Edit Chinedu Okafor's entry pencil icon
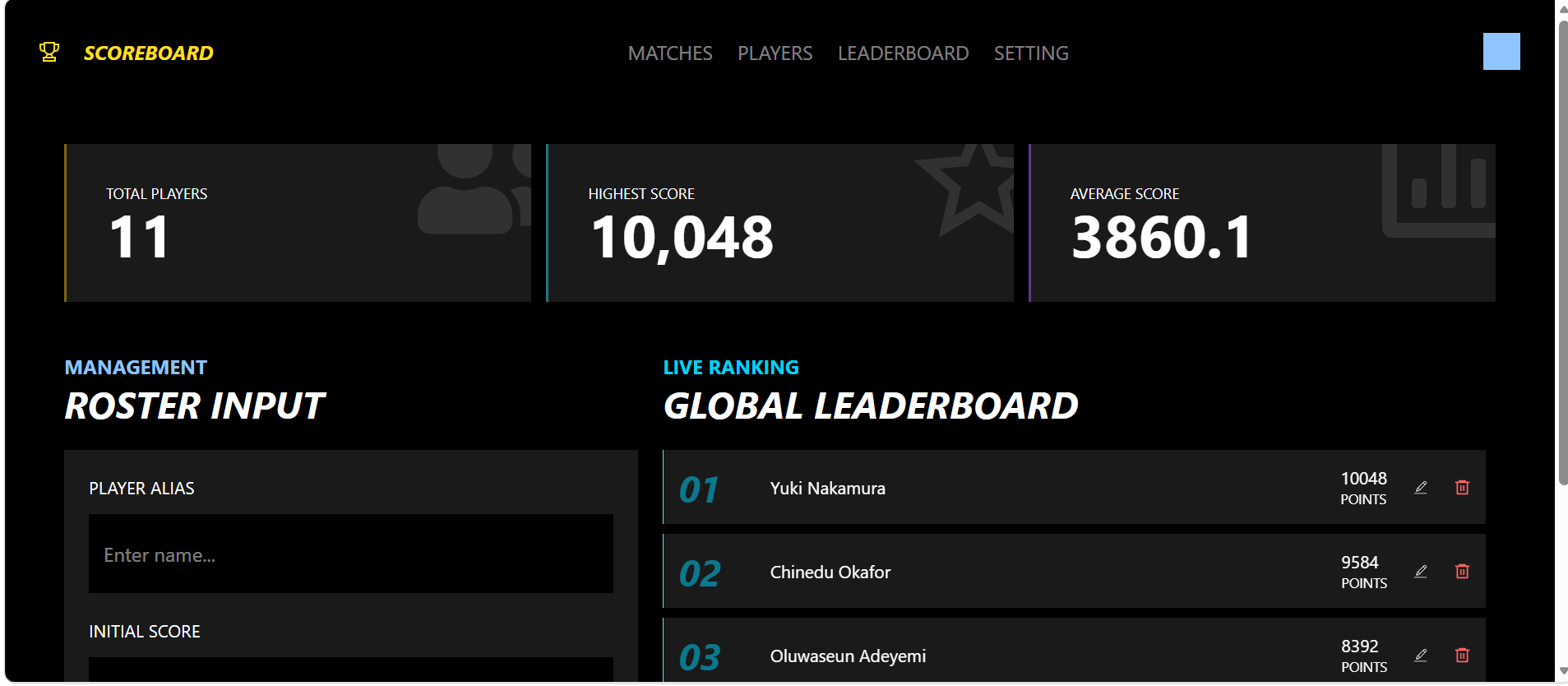The image size is (1568, 686). (x=1420, y=572)
